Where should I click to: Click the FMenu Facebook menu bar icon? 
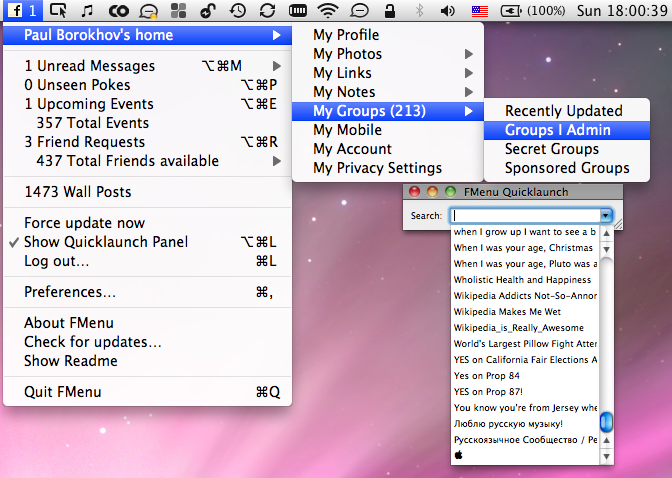tap(23, 10)
